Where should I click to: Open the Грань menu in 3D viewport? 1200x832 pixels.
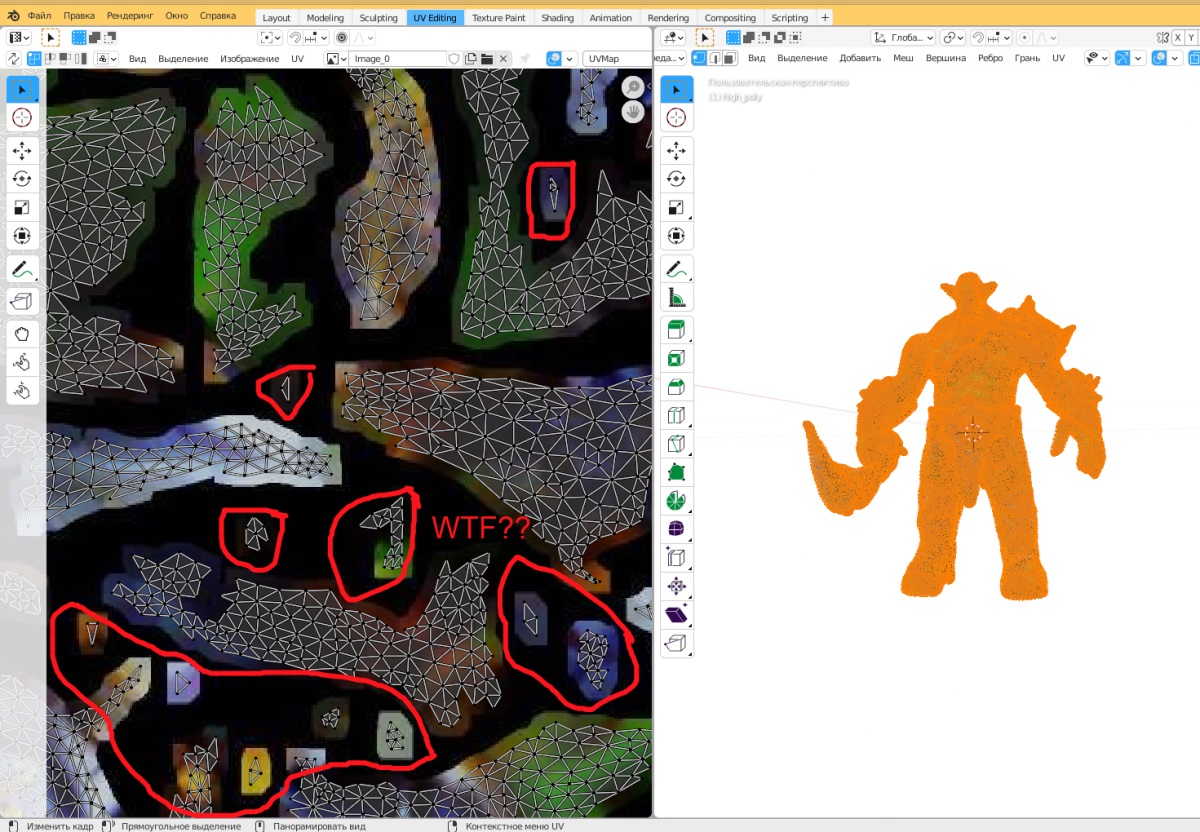pos(1027,59)
